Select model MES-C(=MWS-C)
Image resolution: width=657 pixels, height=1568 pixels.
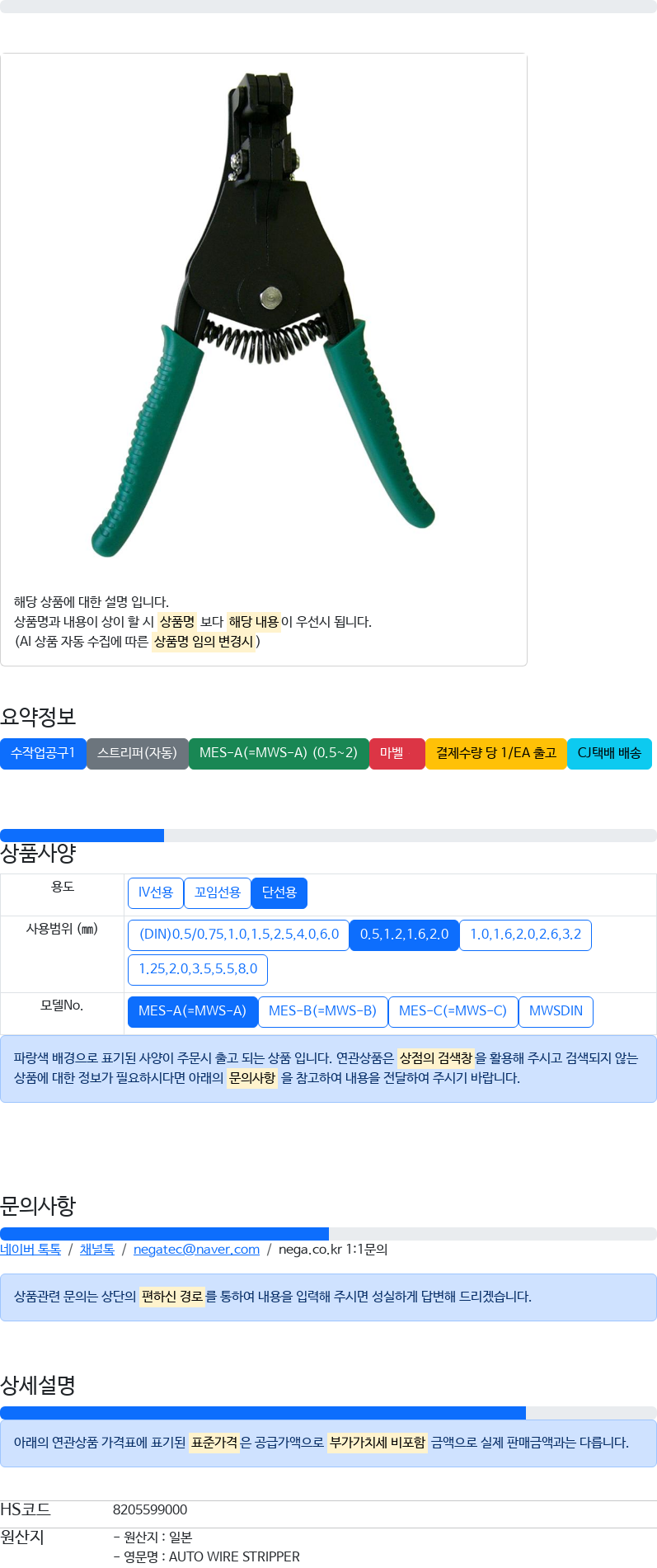tap(453, 1011)
